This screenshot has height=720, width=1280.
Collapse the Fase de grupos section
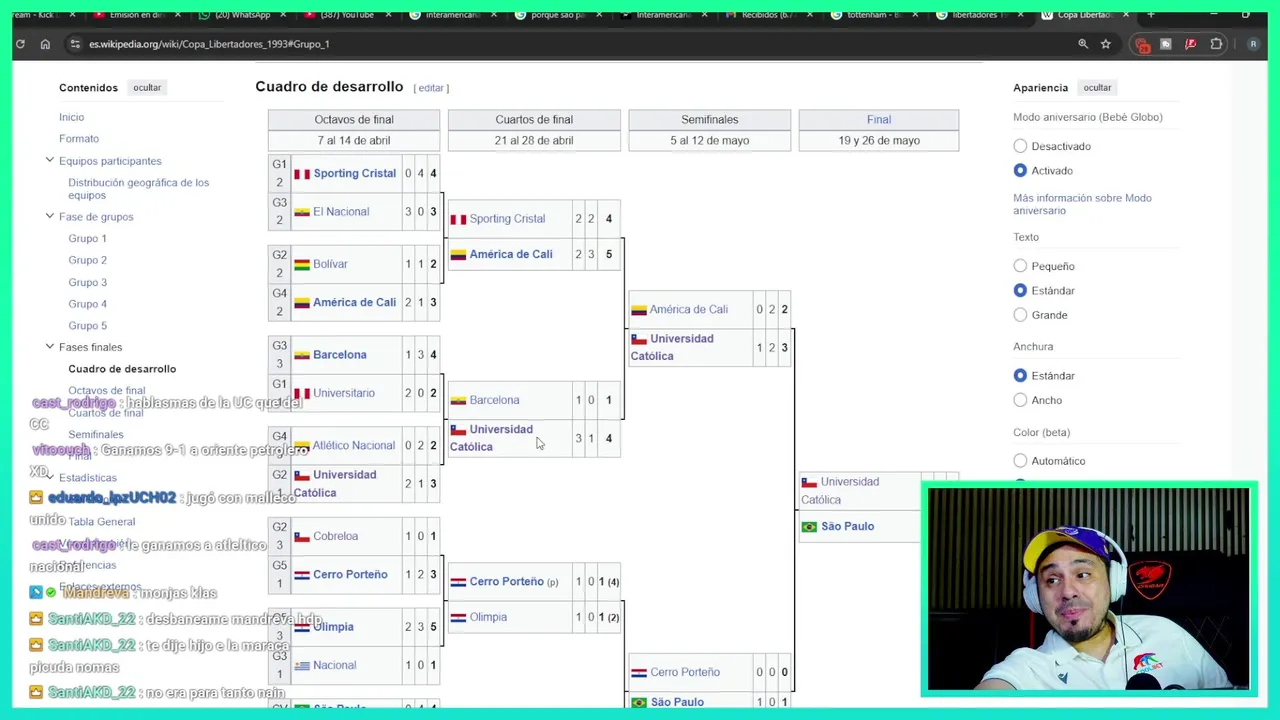click(49, 216)
